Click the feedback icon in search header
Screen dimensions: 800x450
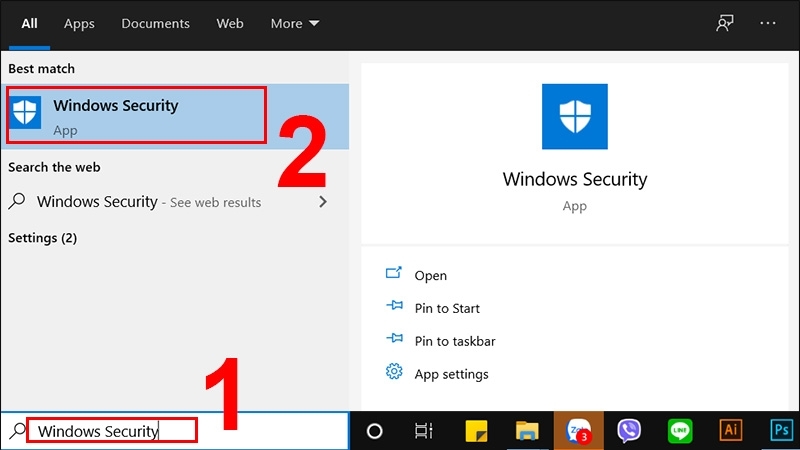pyautogui.click(x=725, y=23)
